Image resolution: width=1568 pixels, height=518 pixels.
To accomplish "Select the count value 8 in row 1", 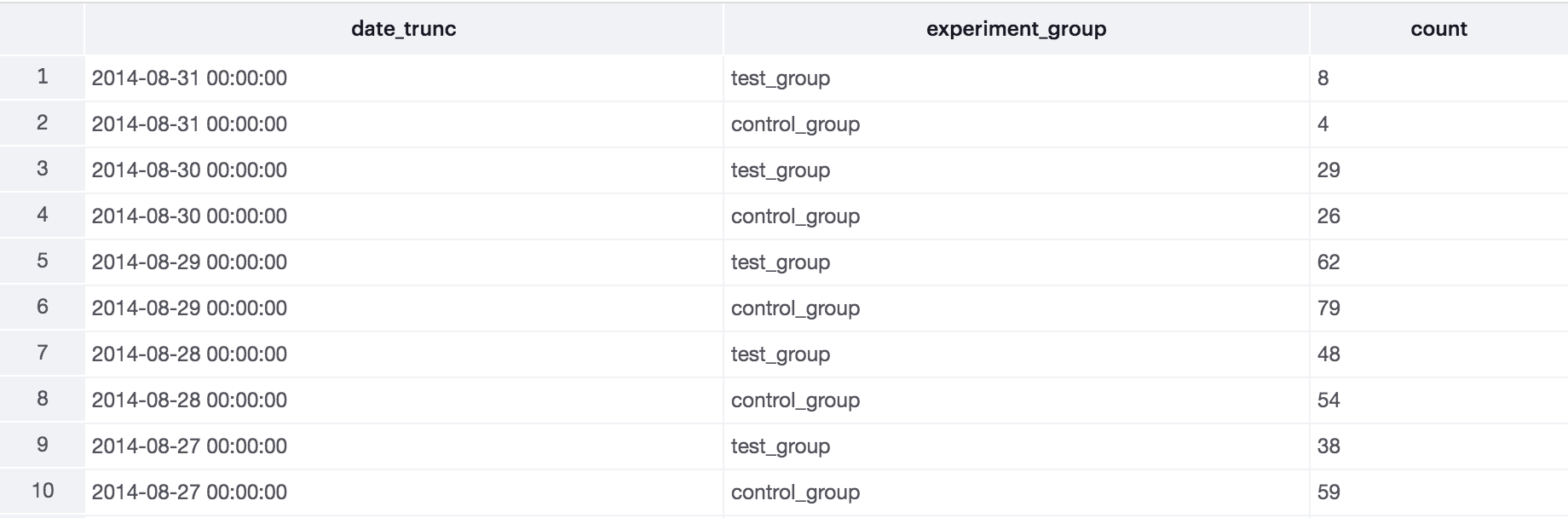I will coord(1323,78).
